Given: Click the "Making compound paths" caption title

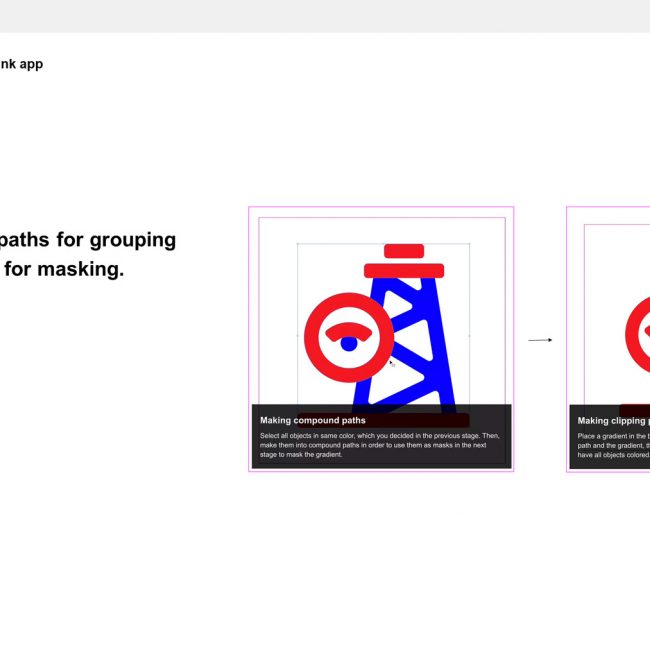Looking at the screenshot, I should (x=313, y=420).
